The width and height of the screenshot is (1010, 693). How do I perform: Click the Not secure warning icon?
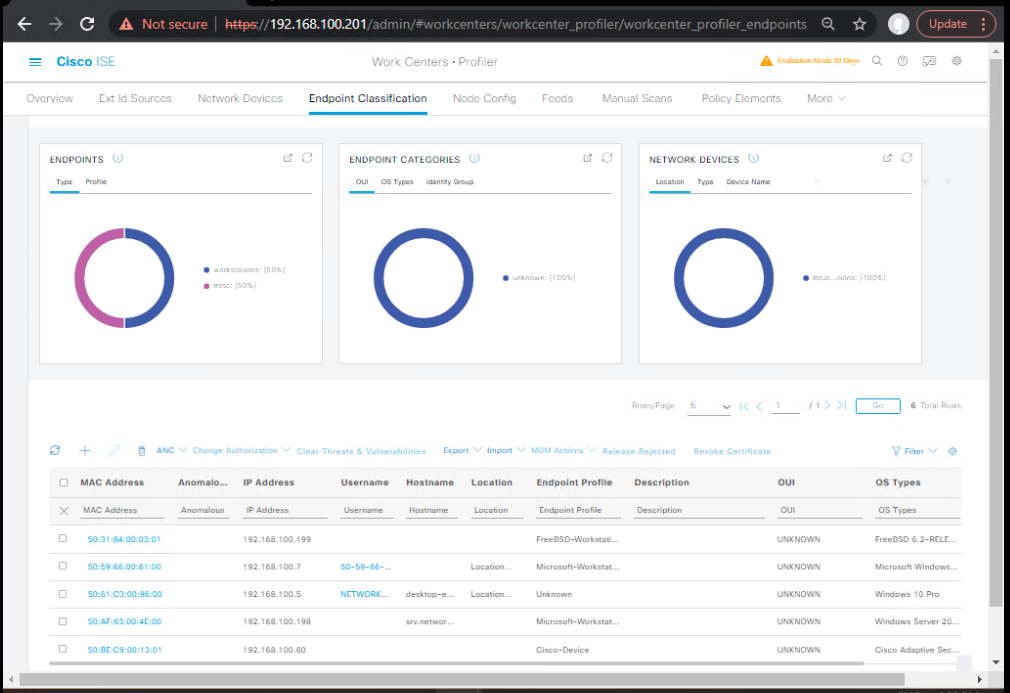click(x=126, y=24)
